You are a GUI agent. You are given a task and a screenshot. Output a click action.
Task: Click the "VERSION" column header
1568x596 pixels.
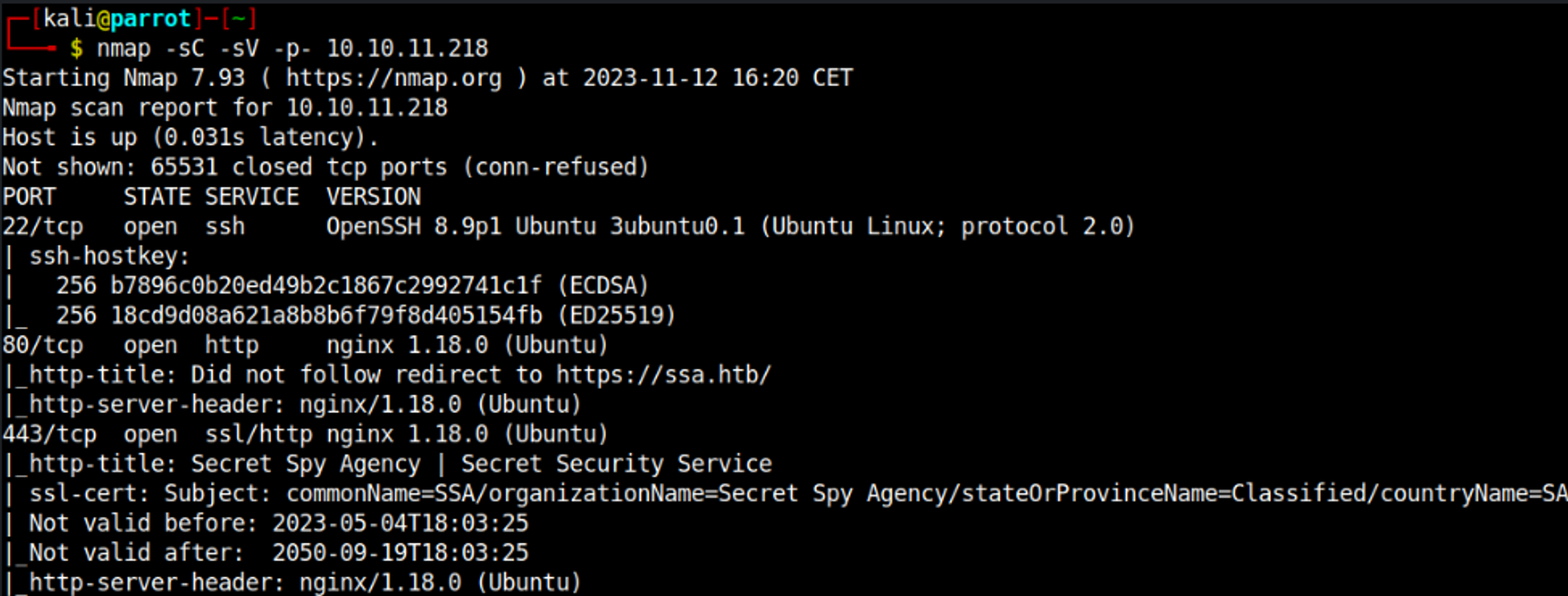[373, 197]
